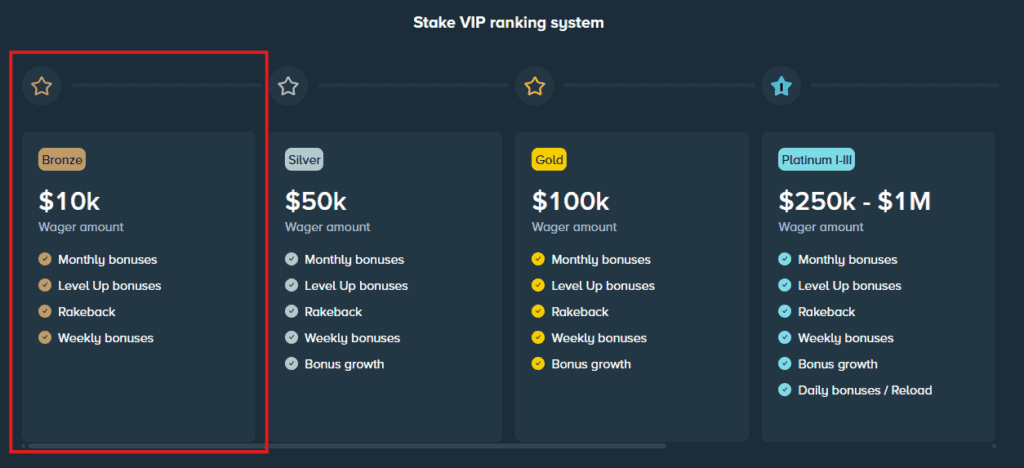Click the Gold tier star icon
The image size is (1024, 468).
535,86
